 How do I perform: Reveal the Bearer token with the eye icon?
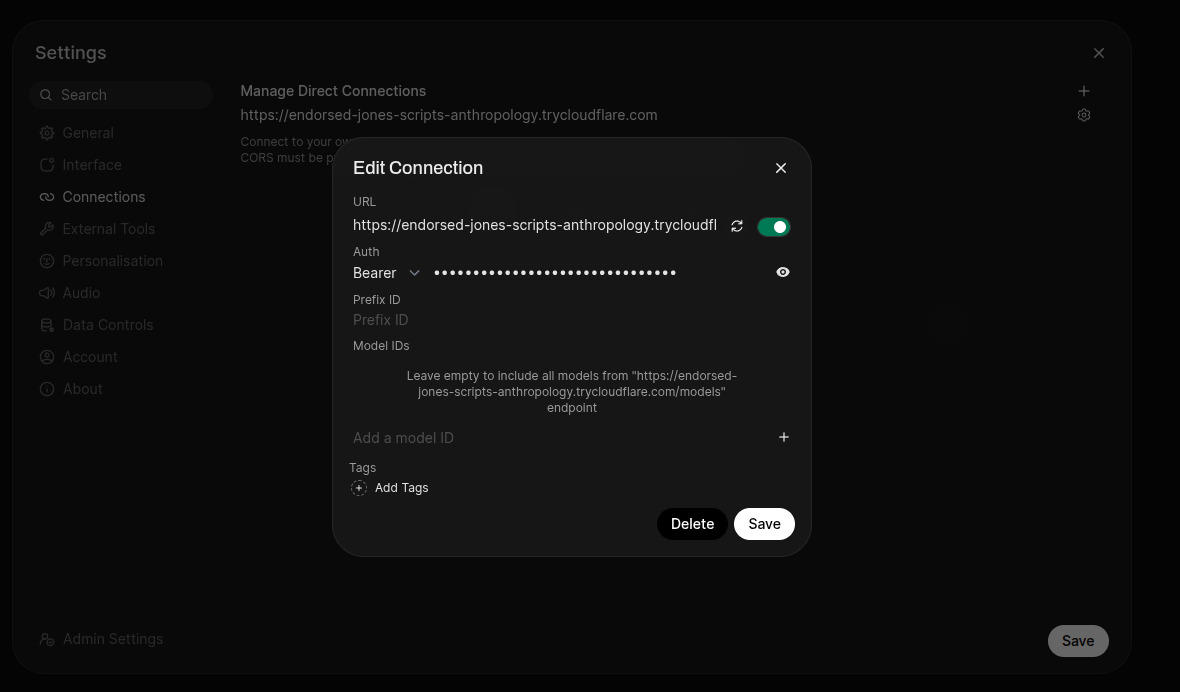(783, 271)
